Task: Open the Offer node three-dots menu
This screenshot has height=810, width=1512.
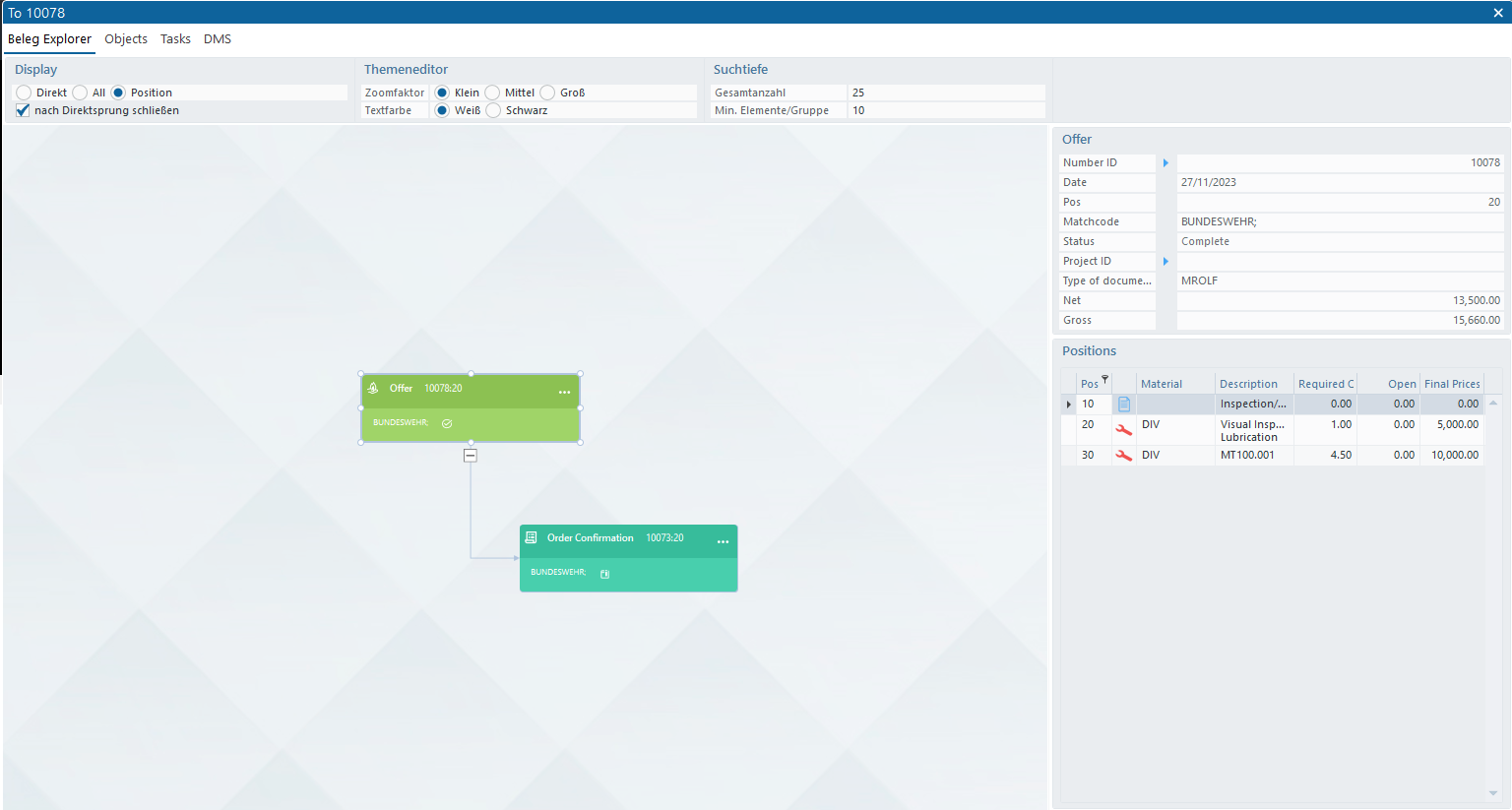Action: [x=564, y=392]
